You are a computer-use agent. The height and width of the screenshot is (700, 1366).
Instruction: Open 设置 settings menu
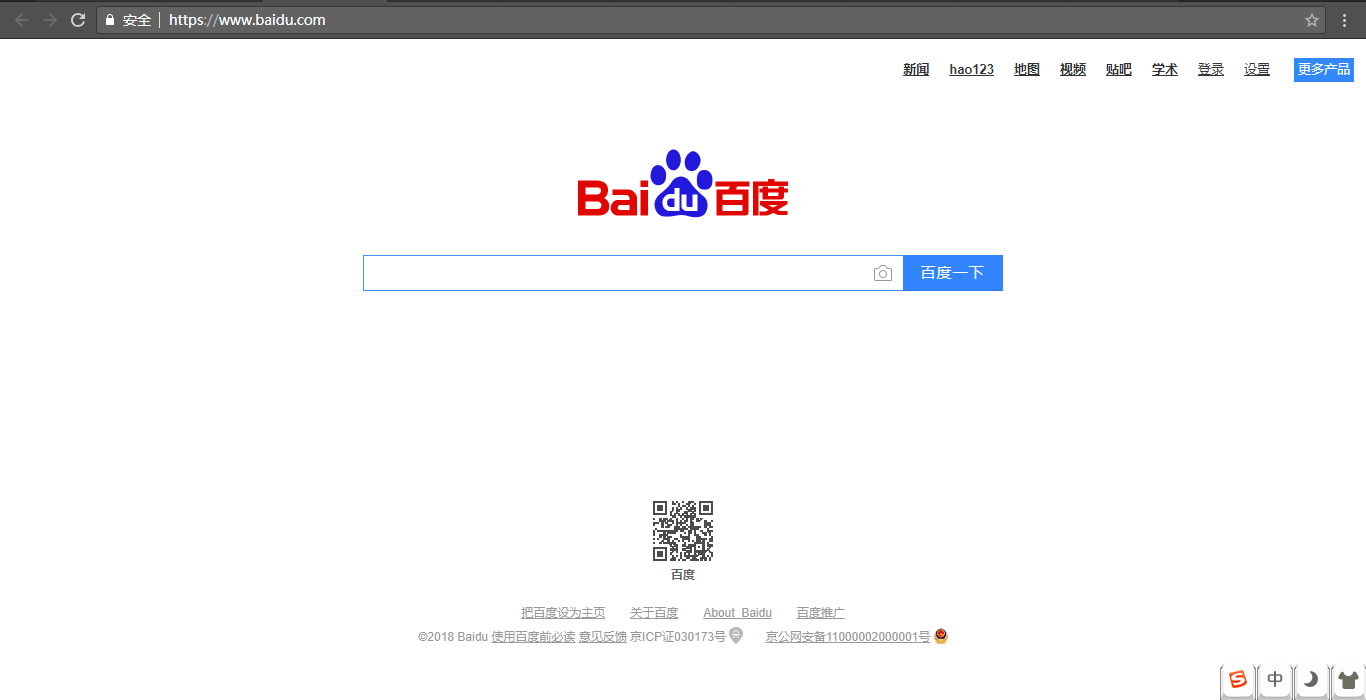1257,69
